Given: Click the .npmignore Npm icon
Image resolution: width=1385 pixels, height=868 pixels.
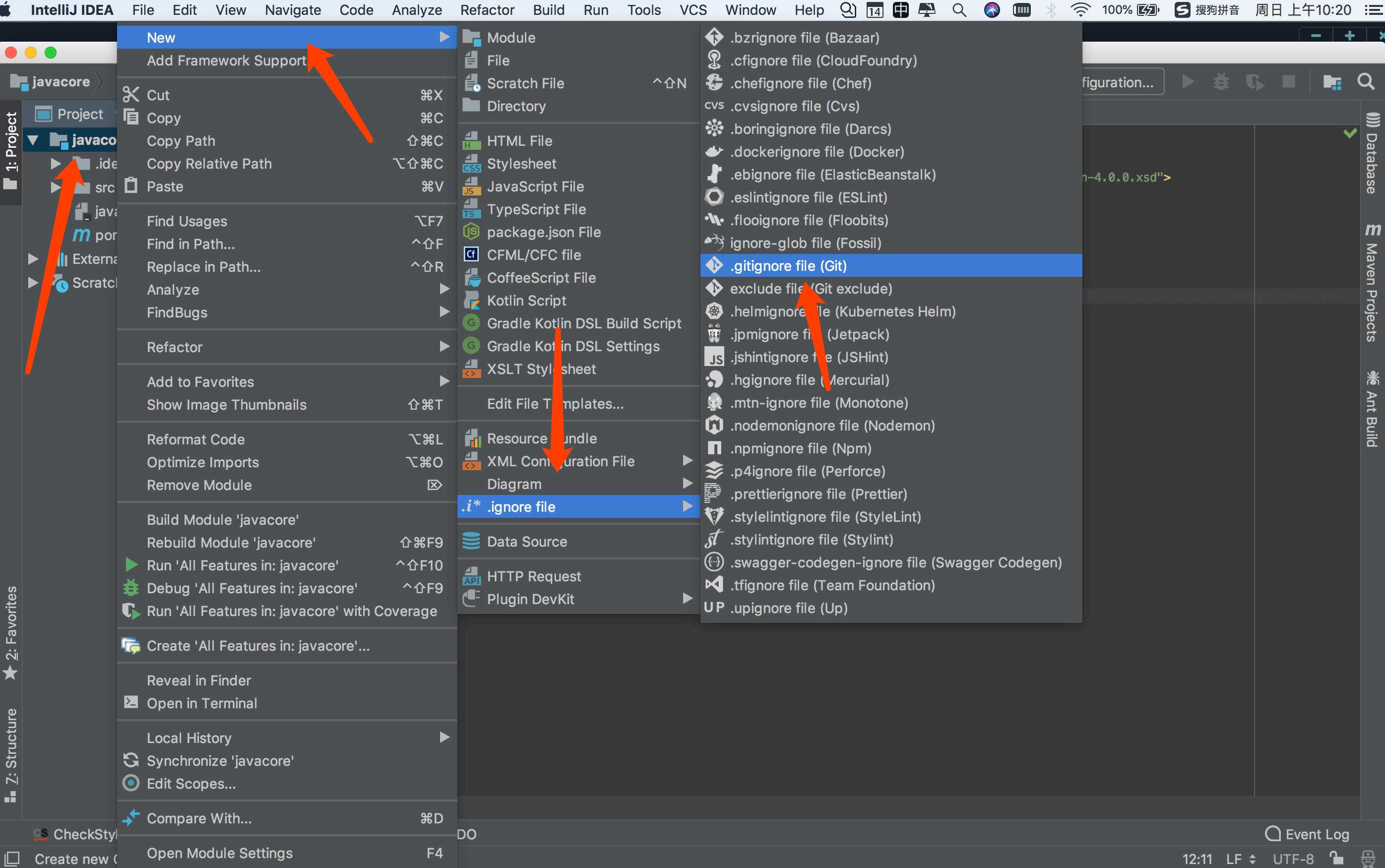Looking at the screenshot, I should 714,448.
